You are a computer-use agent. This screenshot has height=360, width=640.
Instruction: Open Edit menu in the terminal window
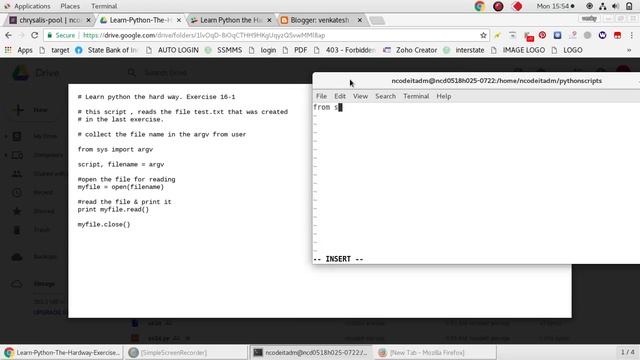point(340,96)
